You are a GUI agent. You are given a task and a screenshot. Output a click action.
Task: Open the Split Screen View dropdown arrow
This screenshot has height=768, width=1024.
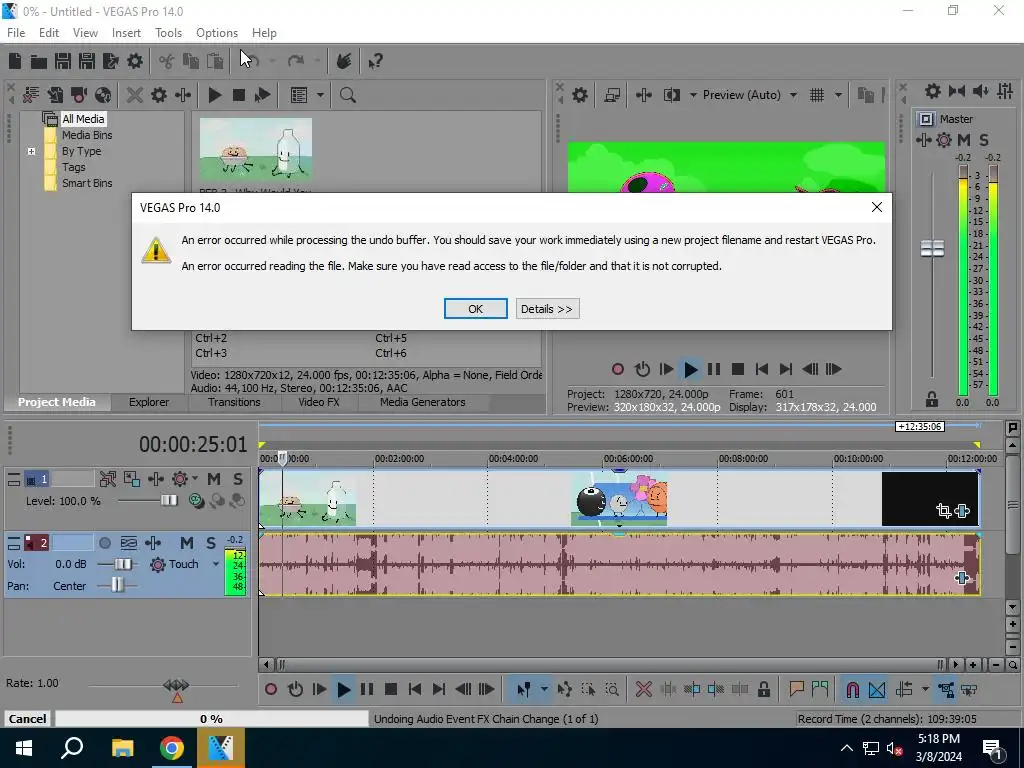tap(693, 95)
